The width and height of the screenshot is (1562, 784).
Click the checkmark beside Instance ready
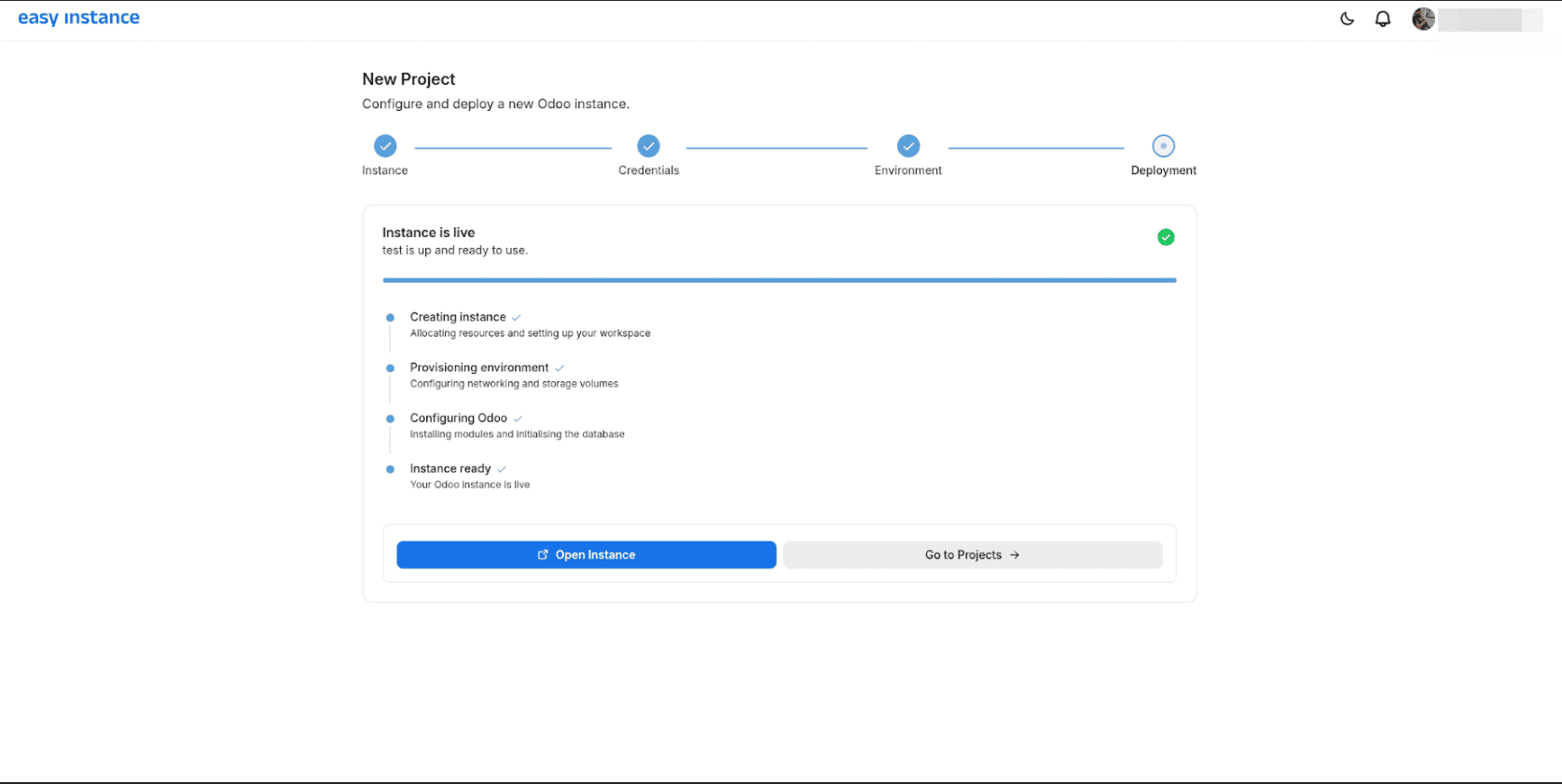pyautogui.click(x=502, y=469)
